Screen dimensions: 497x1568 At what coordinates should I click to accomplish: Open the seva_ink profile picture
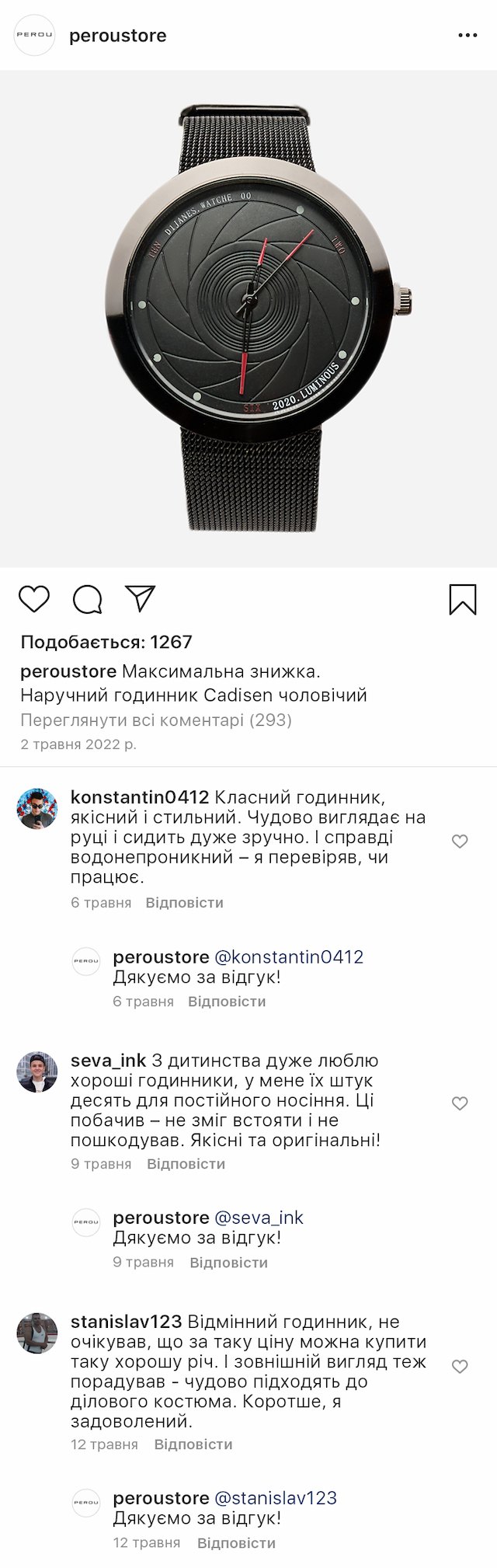coord(37,1072)
